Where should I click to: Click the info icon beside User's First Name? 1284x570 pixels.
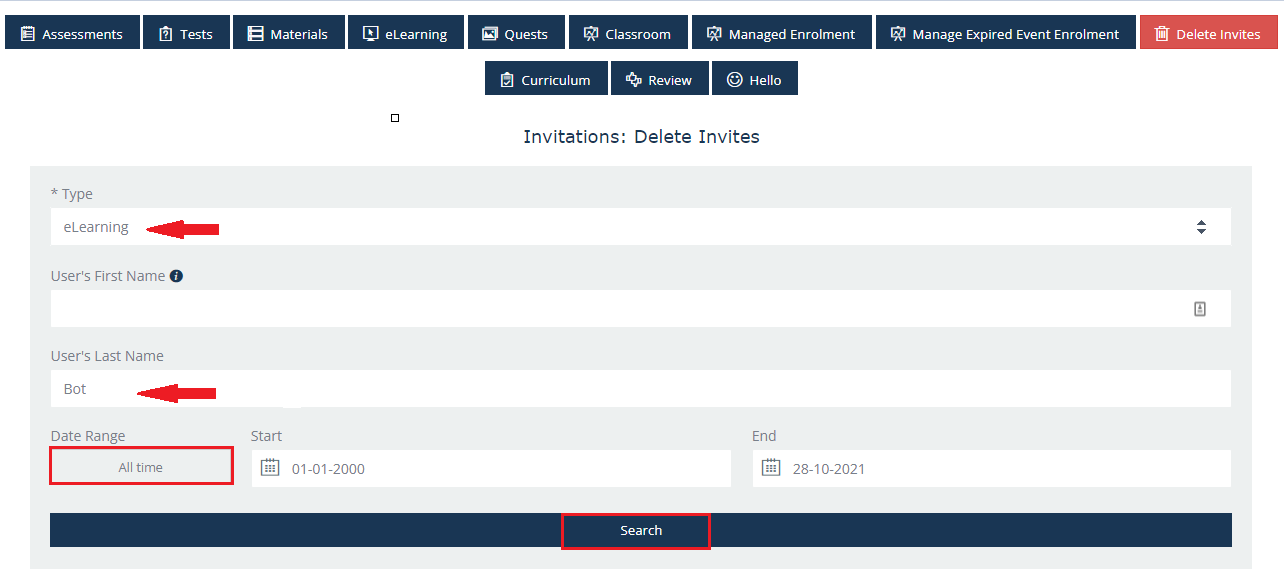click(176, 276)
